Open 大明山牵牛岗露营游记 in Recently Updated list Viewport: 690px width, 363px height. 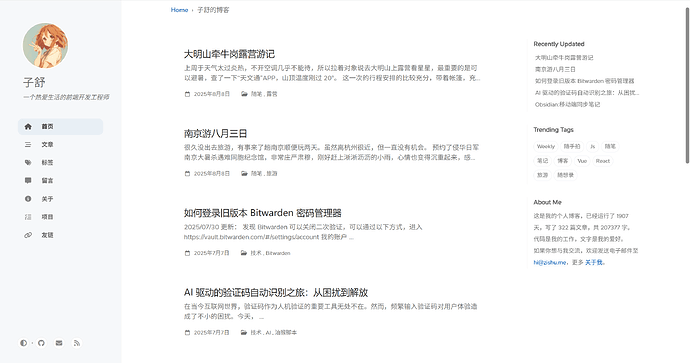(x=564, y=58)
